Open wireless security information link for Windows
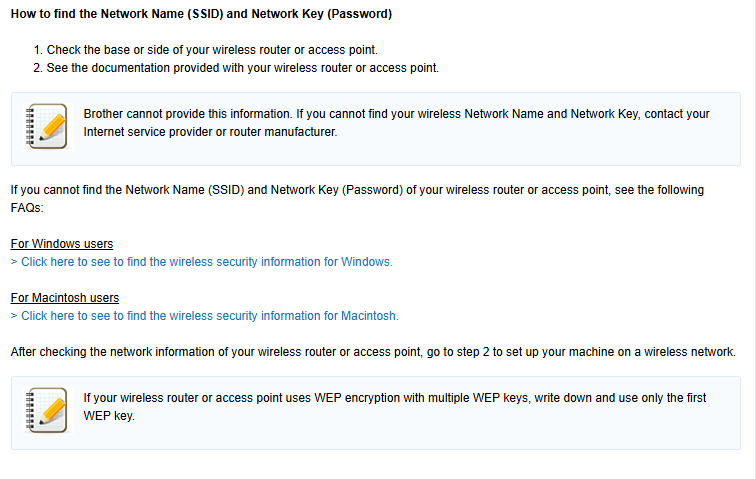 click(x=202, y=262)
